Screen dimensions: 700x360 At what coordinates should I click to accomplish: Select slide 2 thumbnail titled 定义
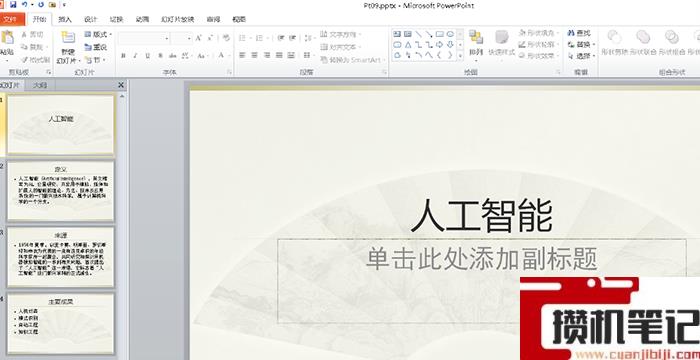[x=61, y=191]
